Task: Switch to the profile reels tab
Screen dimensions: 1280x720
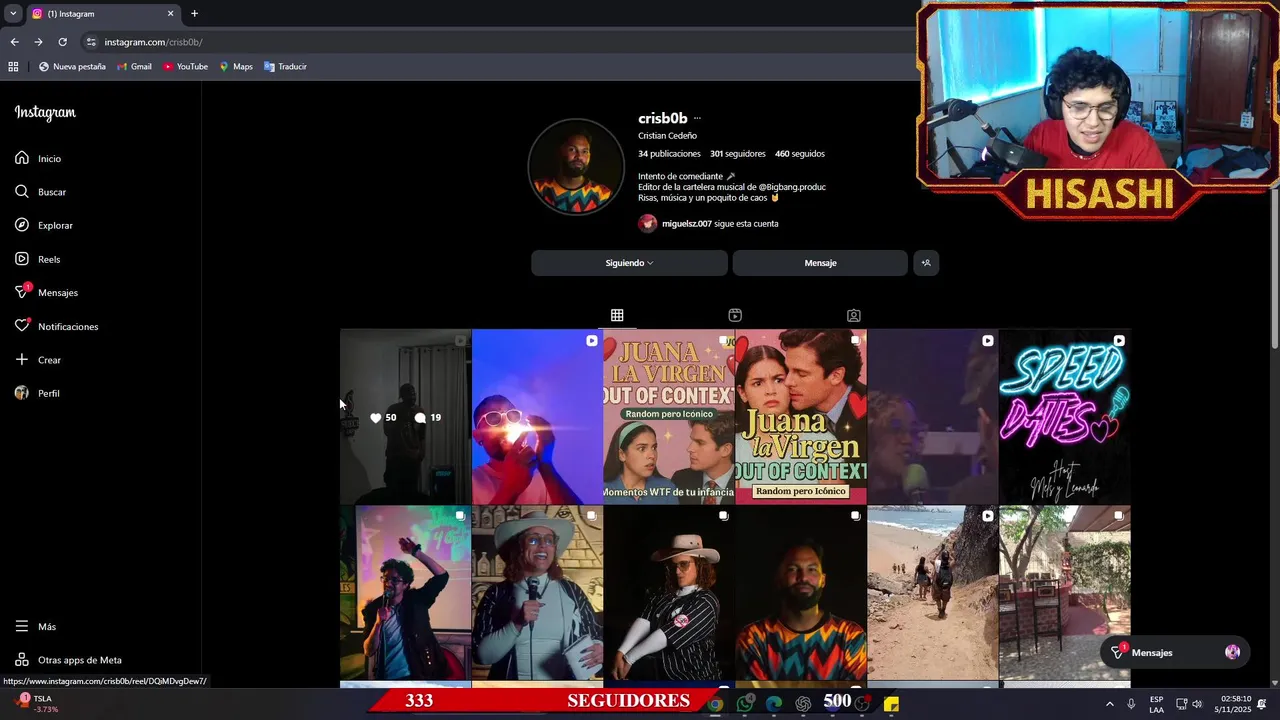Action: [735, 315]
